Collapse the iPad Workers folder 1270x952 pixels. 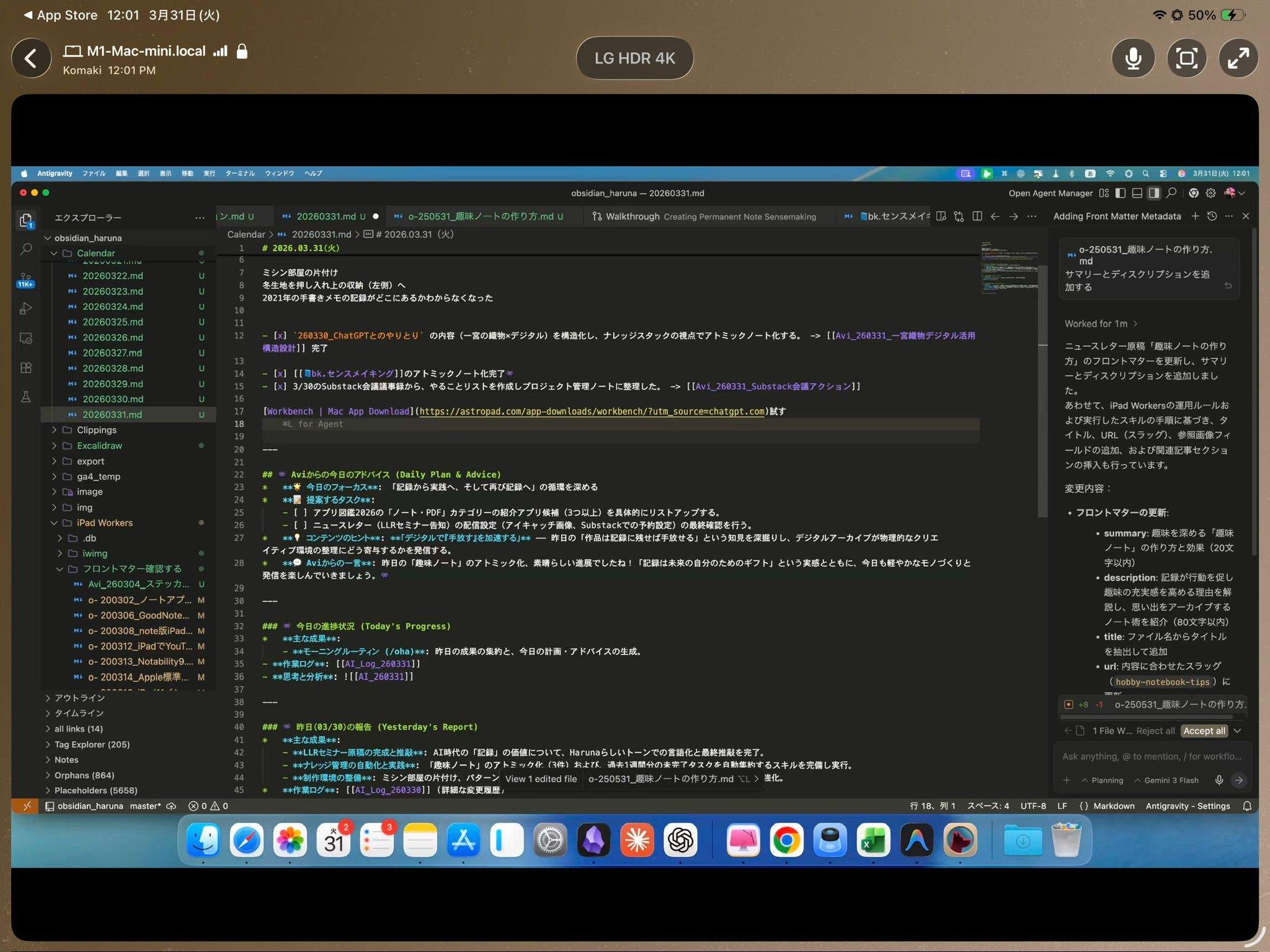(x=104, y=522)
